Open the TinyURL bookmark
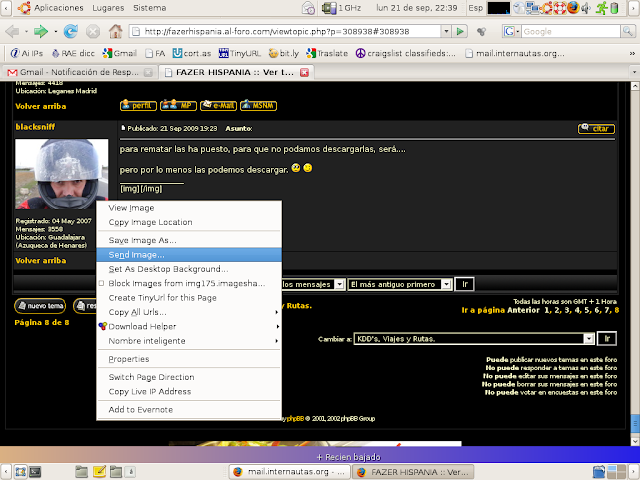 (240, 53)
